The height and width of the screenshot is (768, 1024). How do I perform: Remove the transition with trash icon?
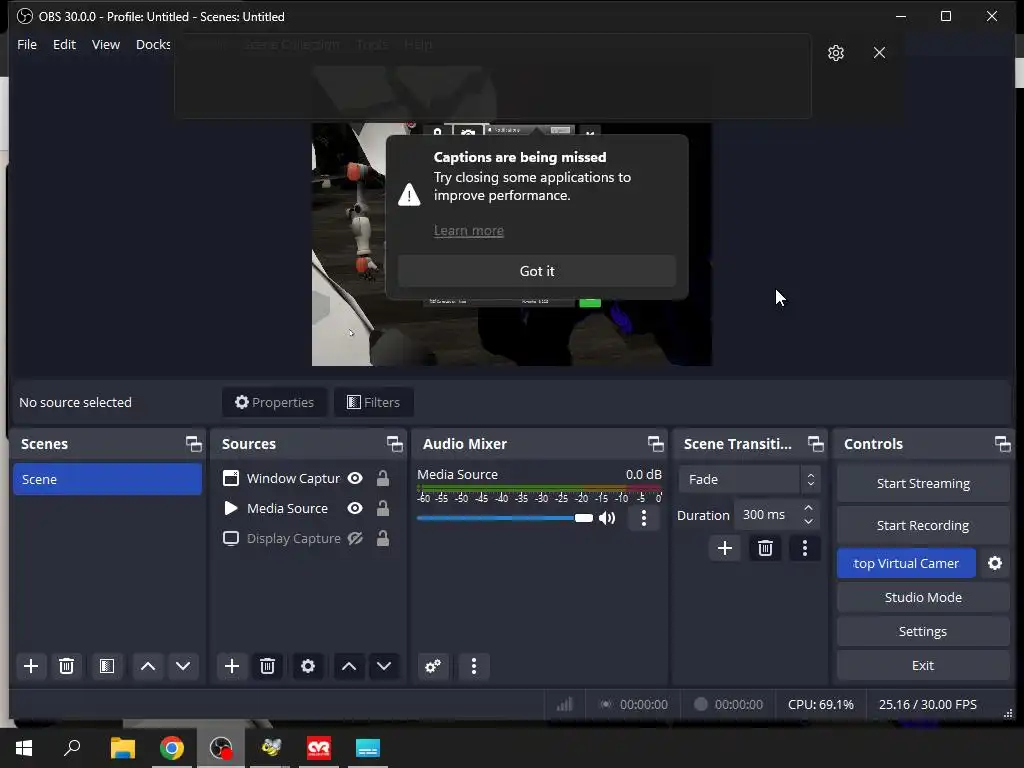coord(765,548)
